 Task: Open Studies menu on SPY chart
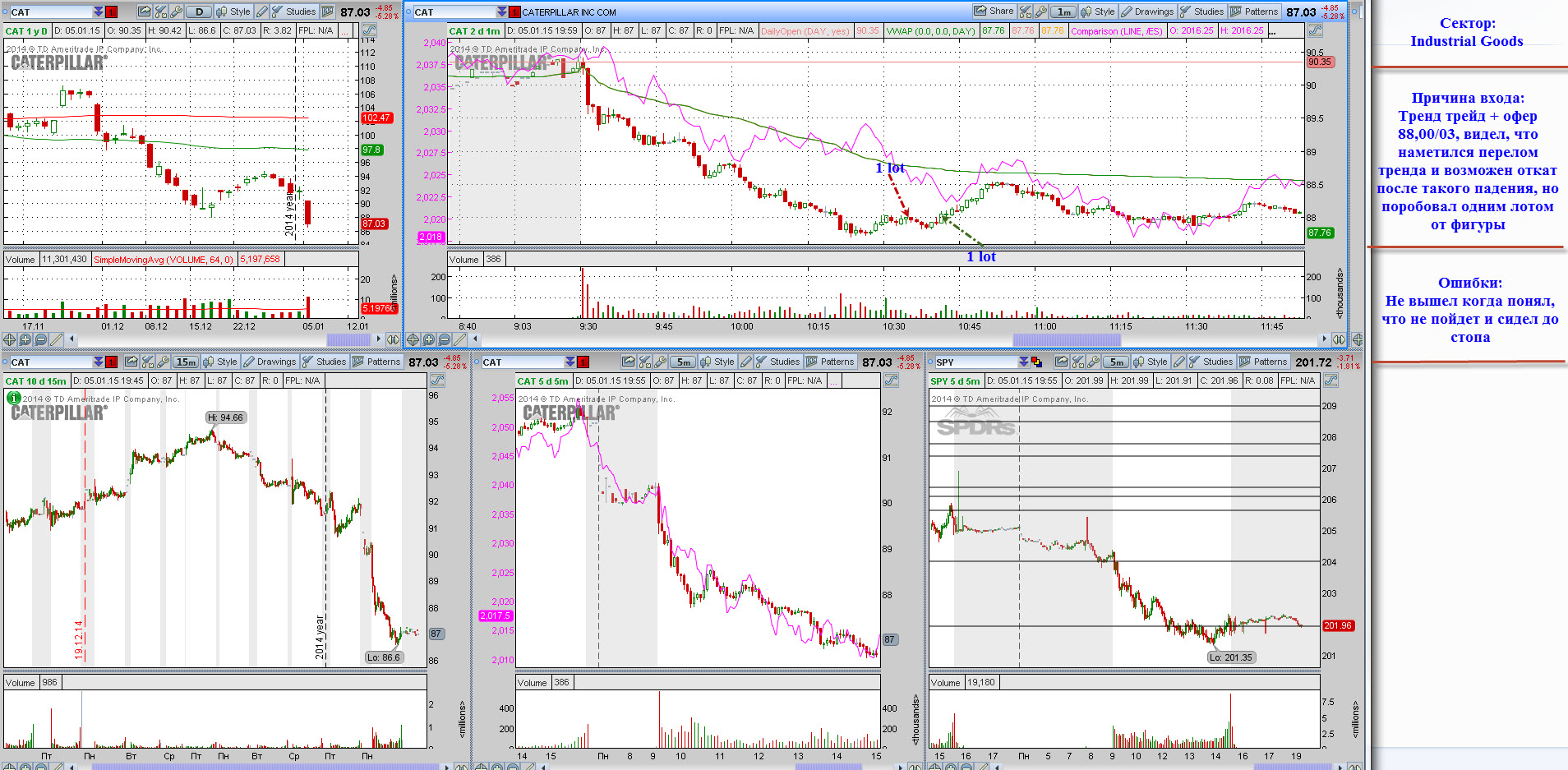[x=1211, y=362]
